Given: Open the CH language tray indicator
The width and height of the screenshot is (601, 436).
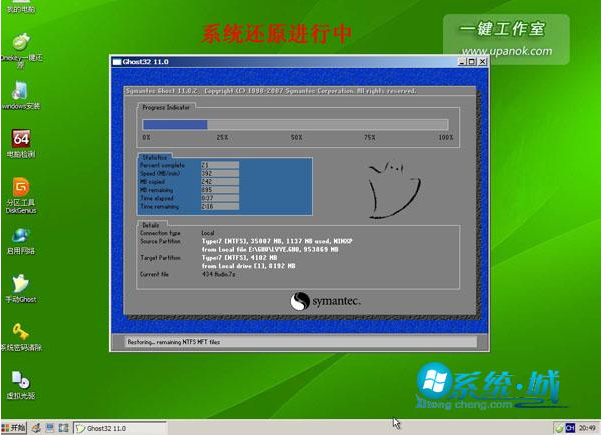Looking at the screenshot, I should (570, 428).
